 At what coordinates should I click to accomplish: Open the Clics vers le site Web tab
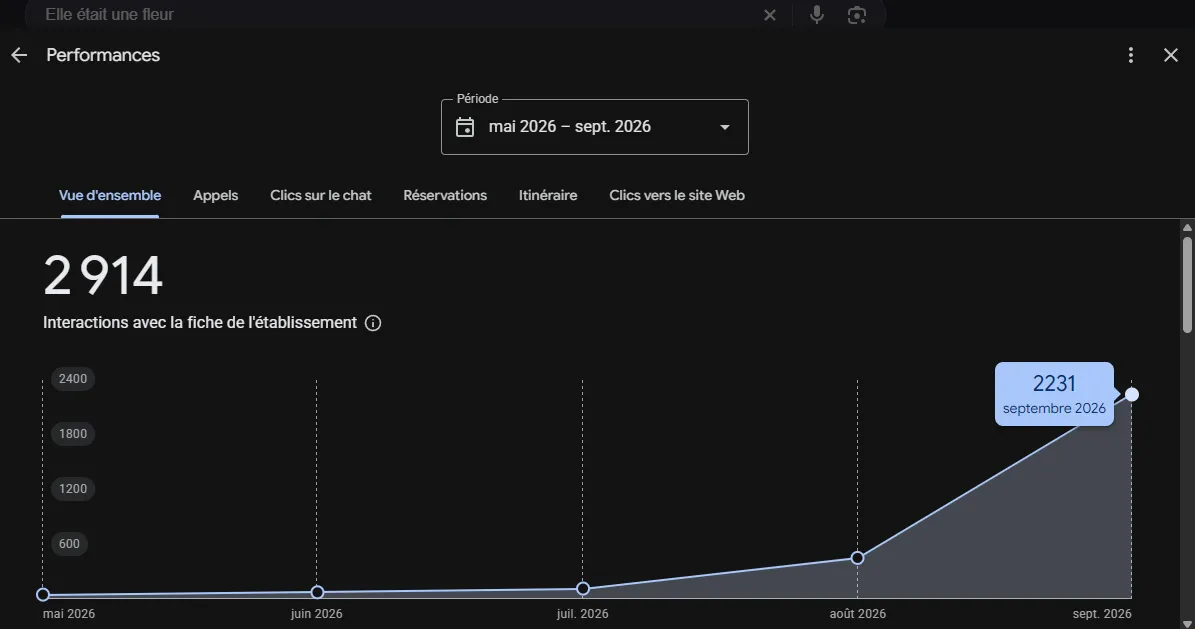(x=677, y=195)
